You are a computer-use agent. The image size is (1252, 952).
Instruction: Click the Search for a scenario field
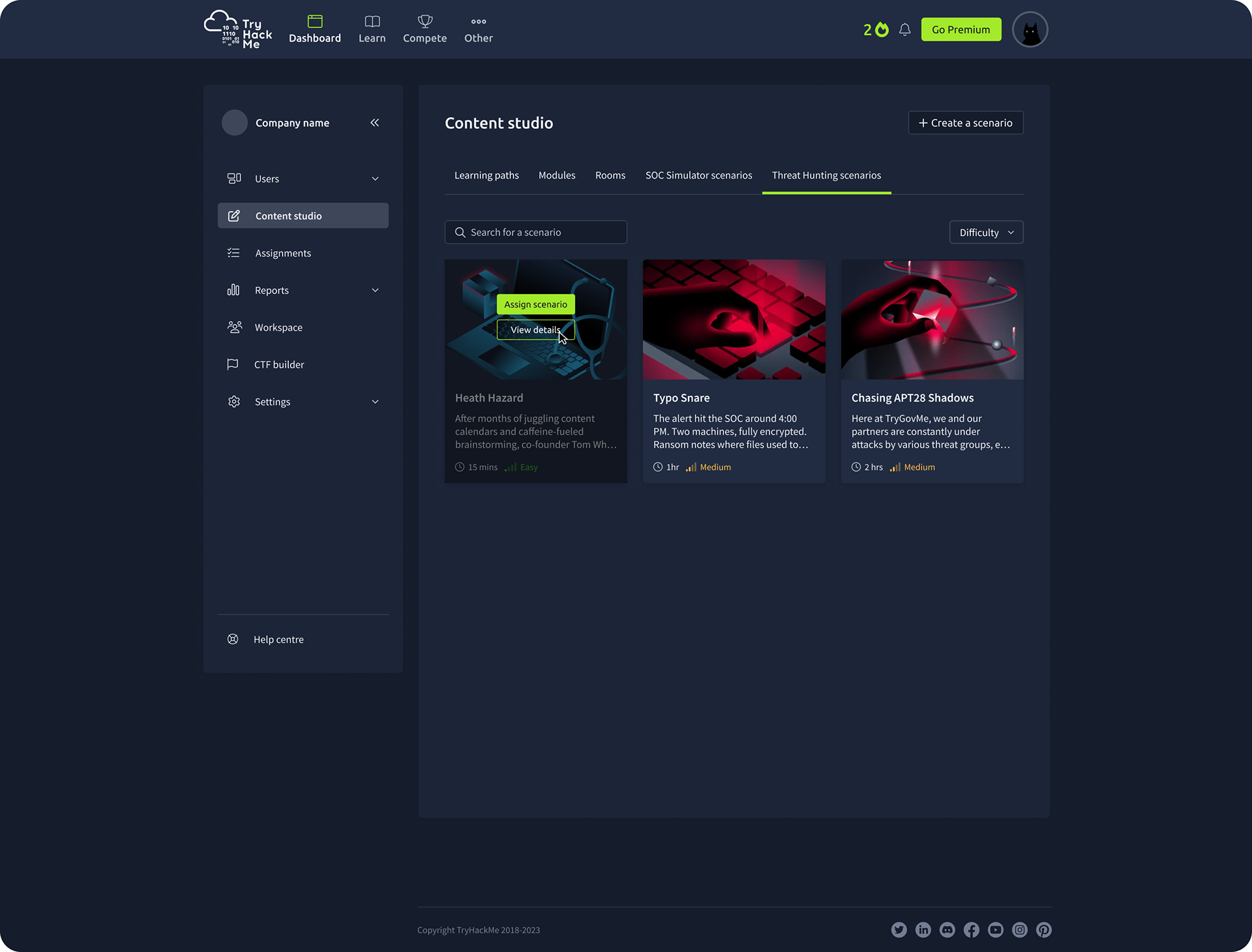click(x=536, y=232)
